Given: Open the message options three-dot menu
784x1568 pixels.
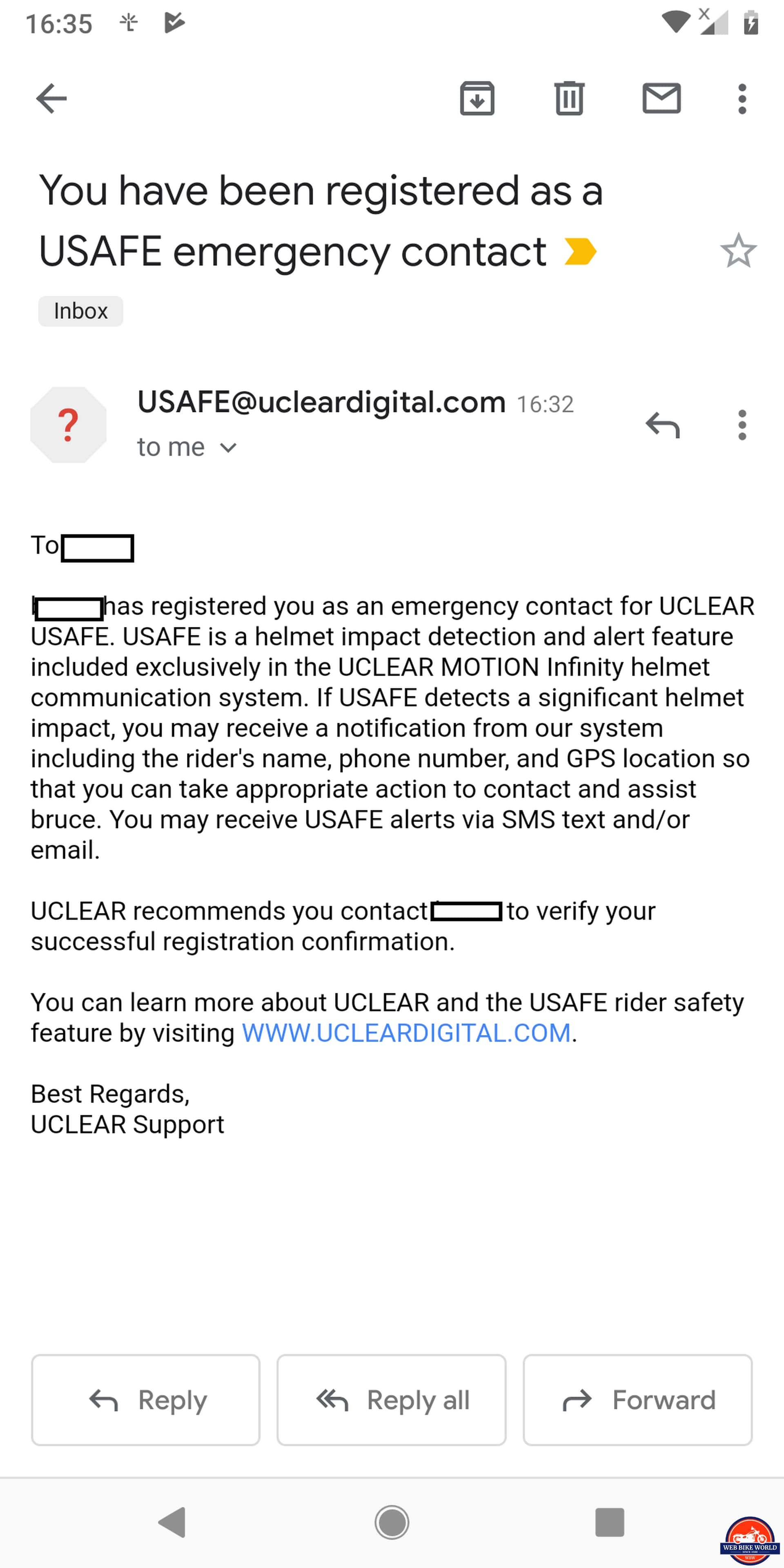Looking at the screenshot, I should pyautogui.click(x=742, y=424).
